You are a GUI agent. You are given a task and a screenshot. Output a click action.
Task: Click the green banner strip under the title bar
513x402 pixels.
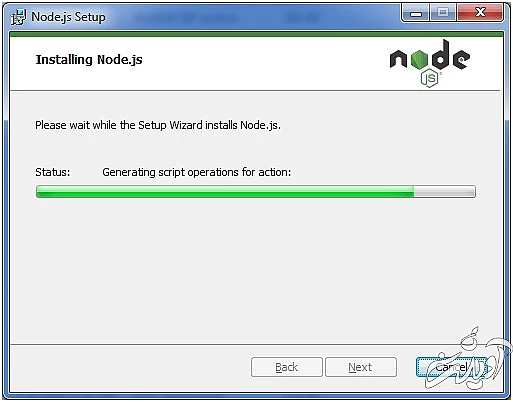[x=256, y=34]
